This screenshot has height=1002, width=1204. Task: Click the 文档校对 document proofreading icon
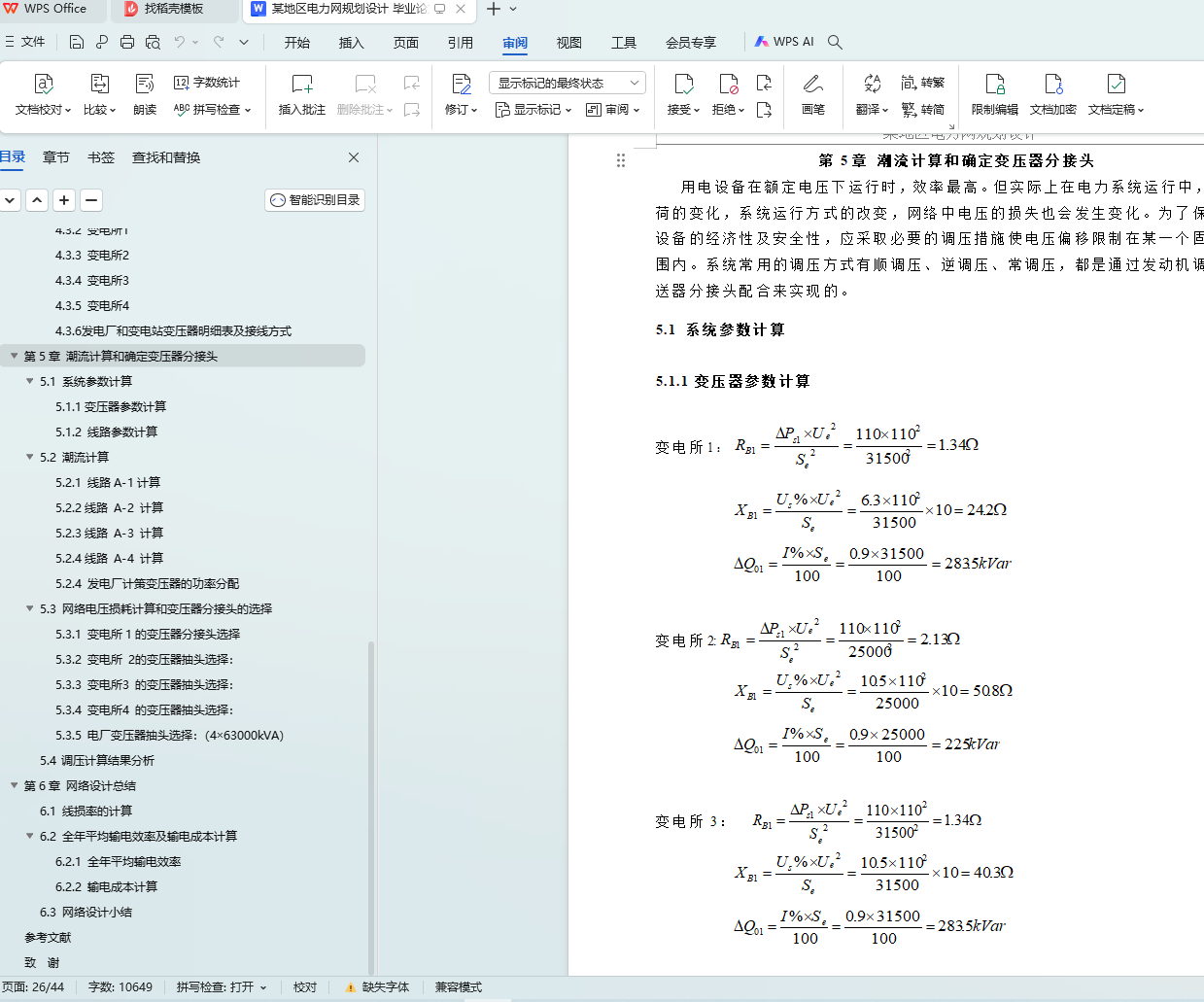tap(43, 85)
